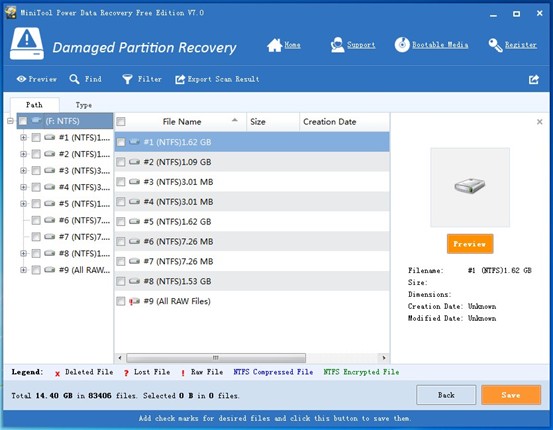Click tree drive icon beside #6 (NTFS)7...
The image size is (553, 430).
(50, 220)
